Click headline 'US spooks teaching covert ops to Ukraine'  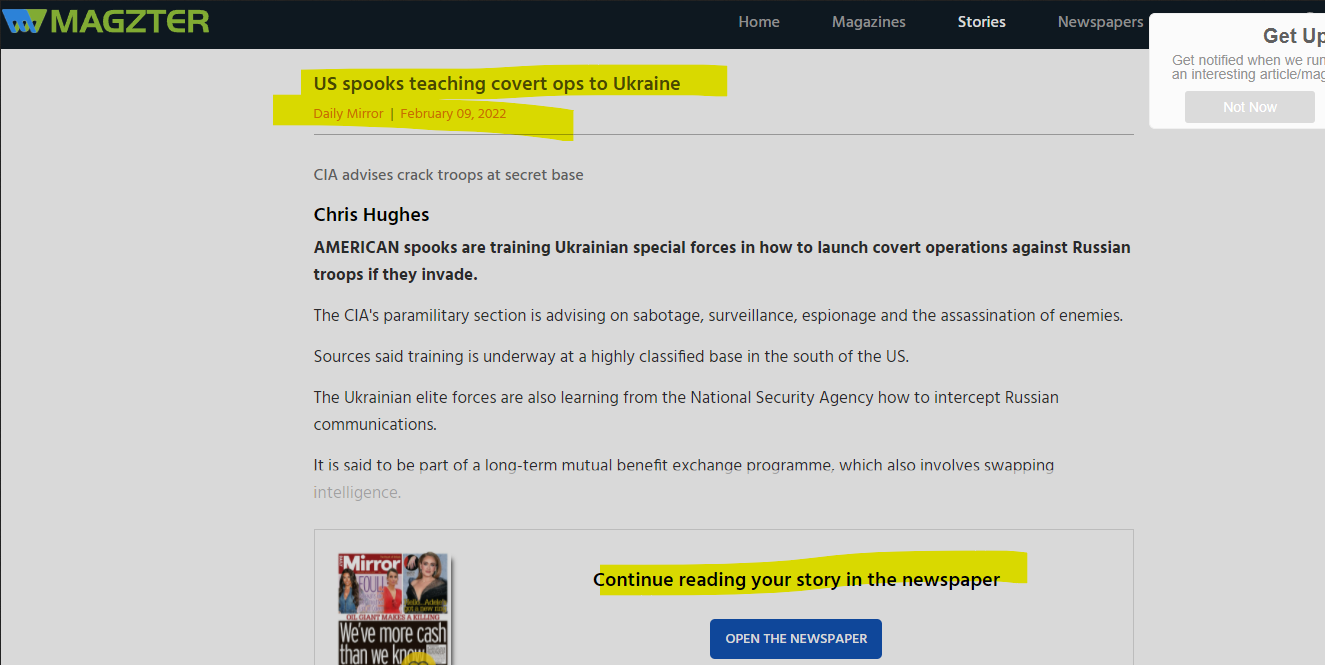tap(497, 84)
